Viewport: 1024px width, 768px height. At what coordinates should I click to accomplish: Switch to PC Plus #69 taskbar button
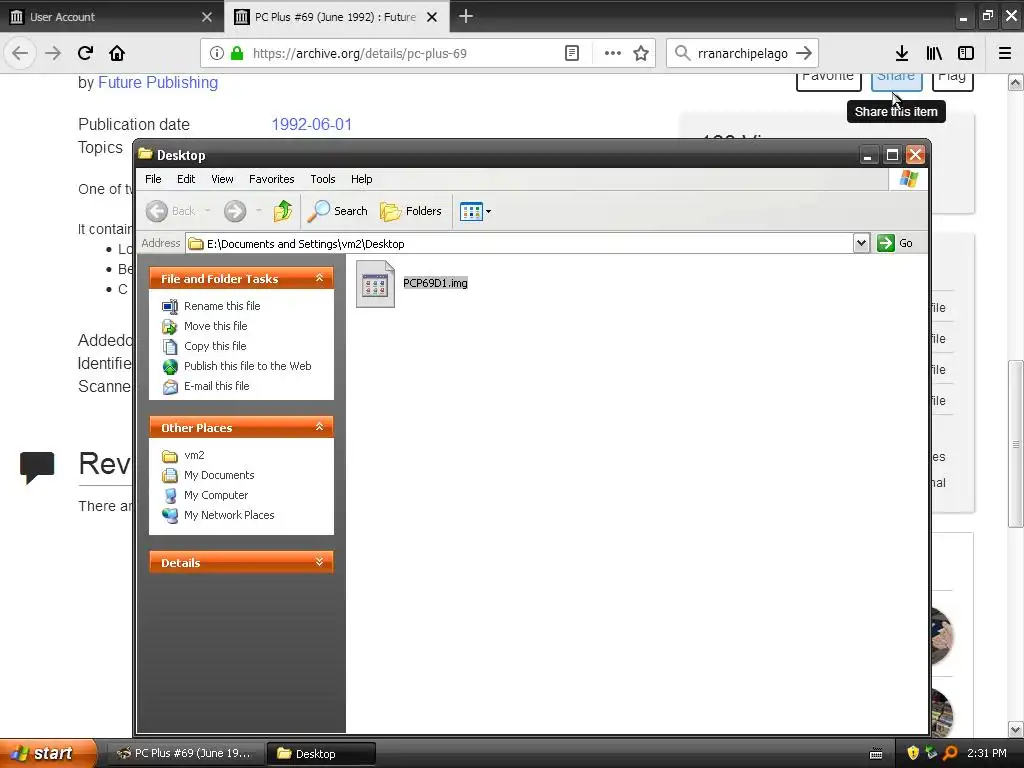click(x=184, y=753)
